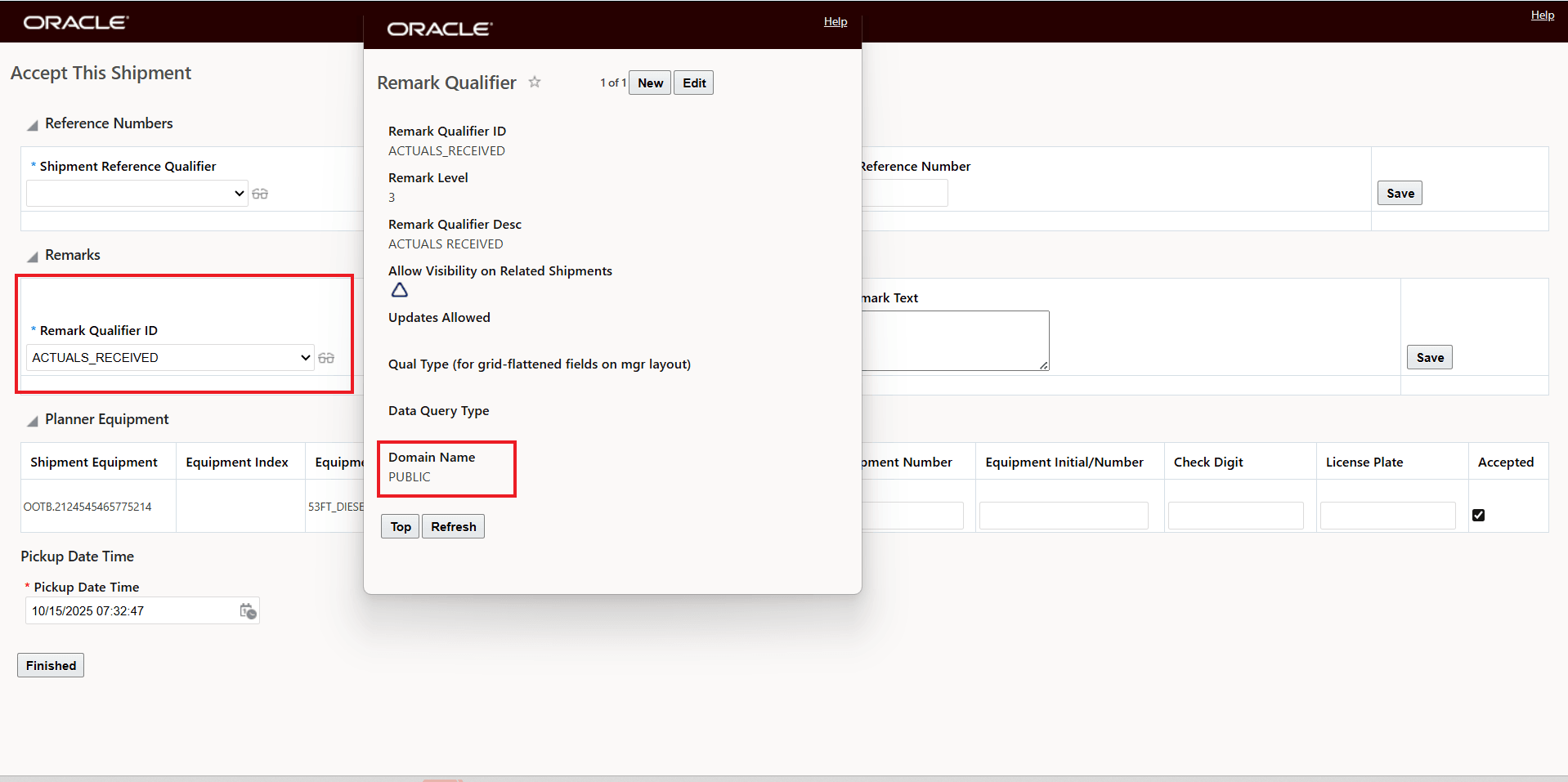This screenshot has height=782, width=1568.
Task: Click the triangle icon under Allow Visibility on Related Shipments
Action: tap(399, 290)
